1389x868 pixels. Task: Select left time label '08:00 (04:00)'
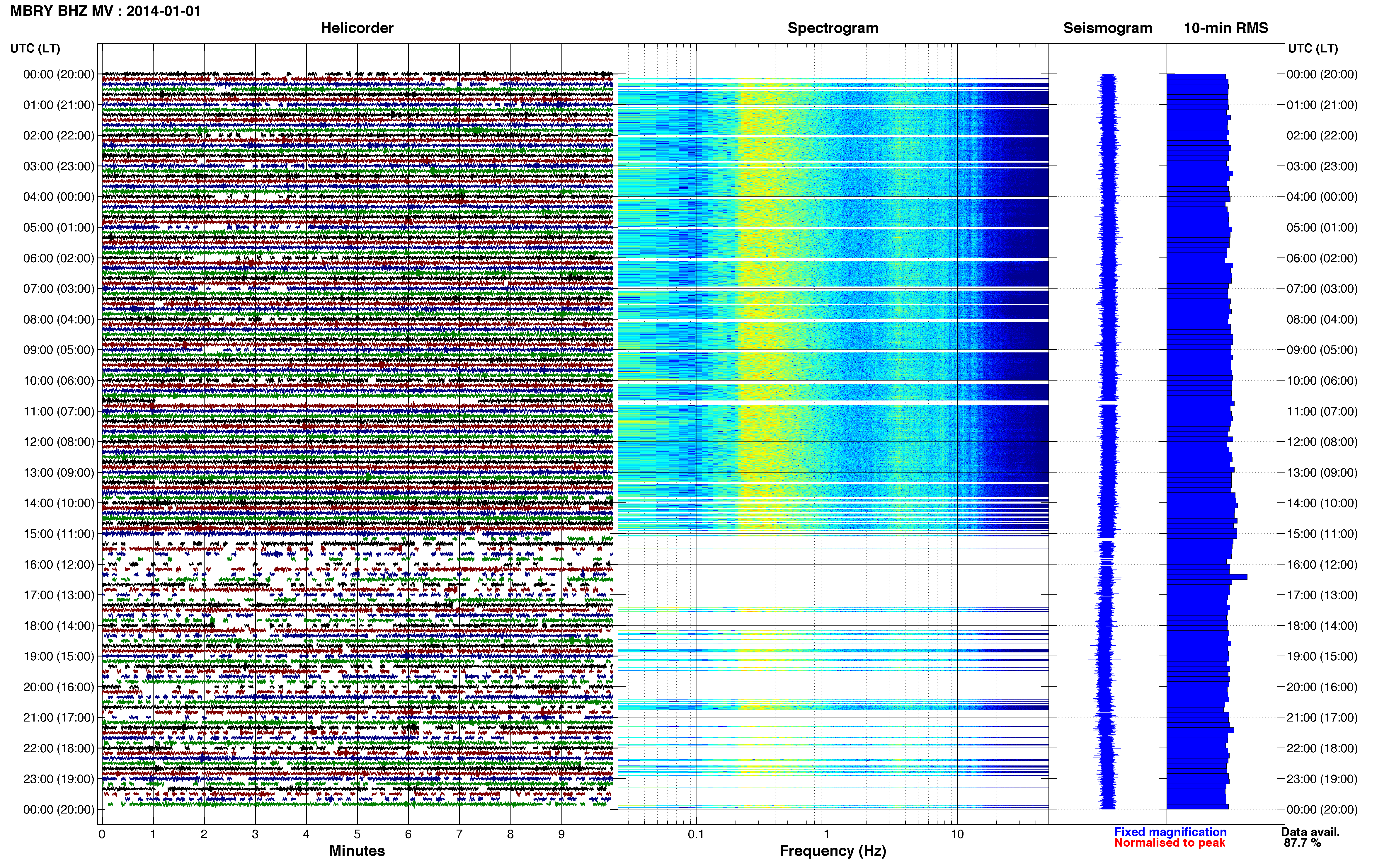(59, 319)
